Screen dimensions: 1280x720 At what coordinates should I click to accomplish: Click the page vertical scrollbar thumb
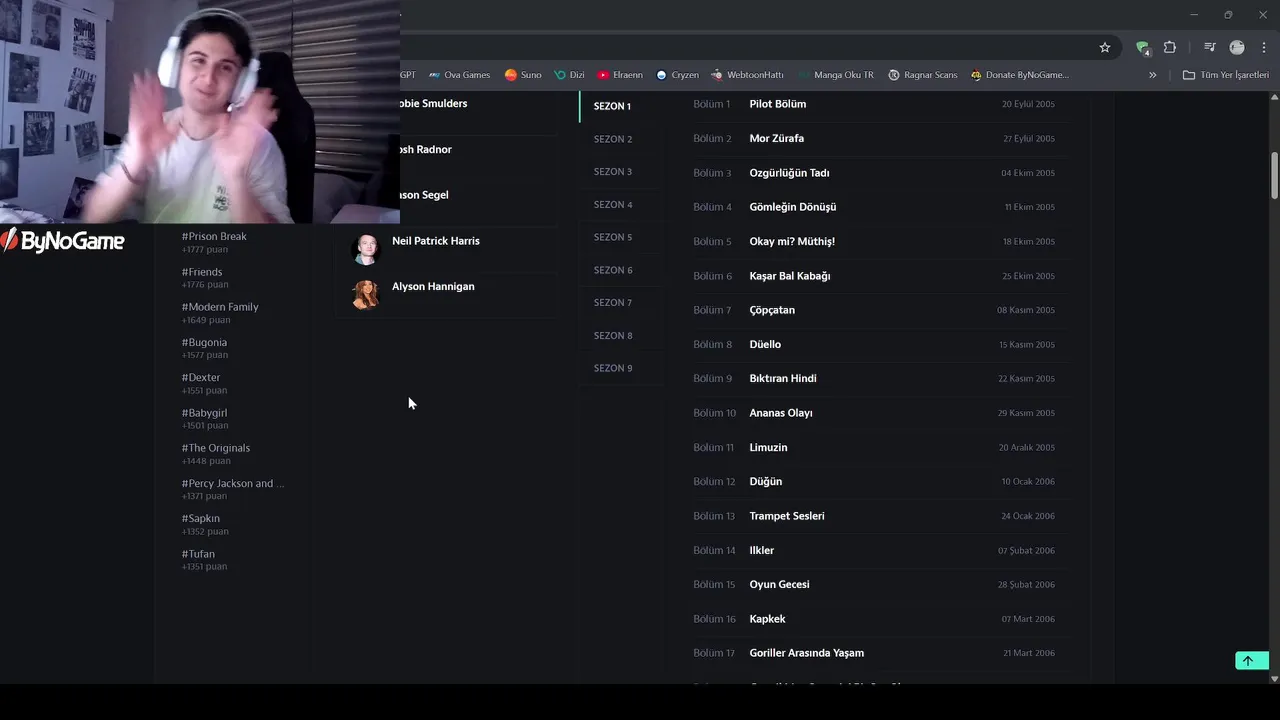coord(1274,175)
